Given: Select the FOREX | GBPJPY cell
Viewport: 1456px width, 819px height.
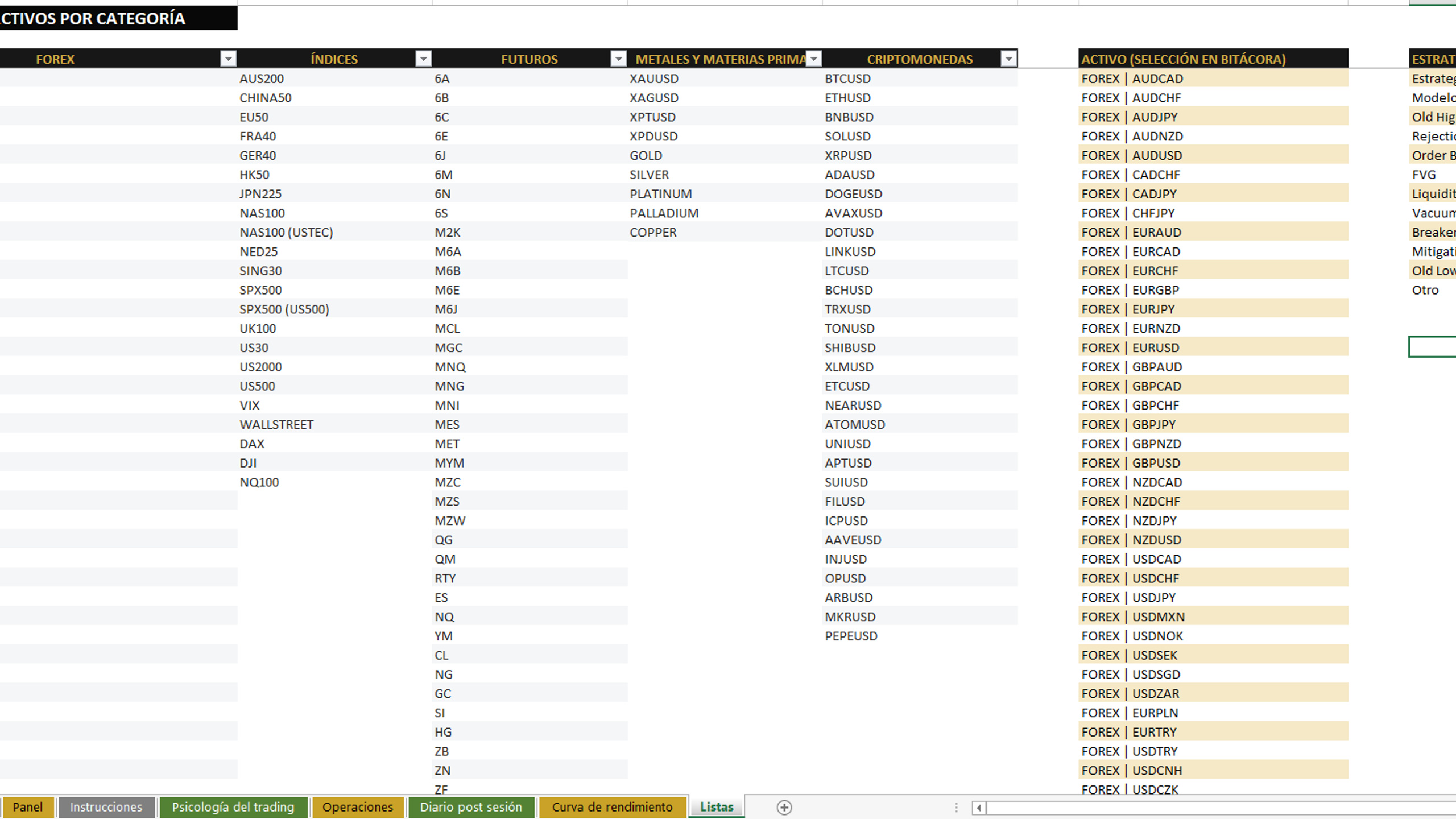Looking at the screenshot, I should click(1213, 424).
